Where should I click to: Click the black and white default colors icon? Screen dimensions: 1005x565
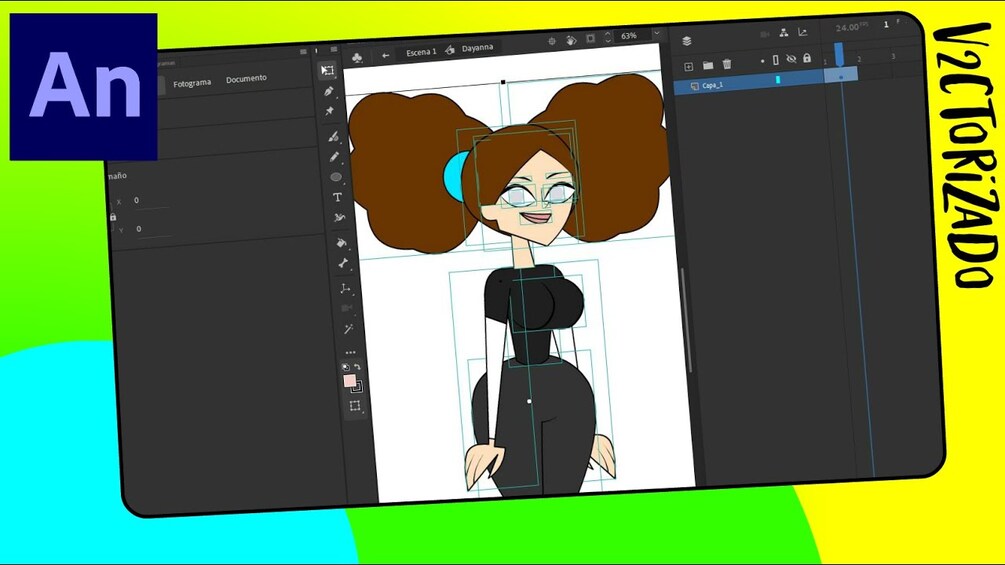click(346, 367)
